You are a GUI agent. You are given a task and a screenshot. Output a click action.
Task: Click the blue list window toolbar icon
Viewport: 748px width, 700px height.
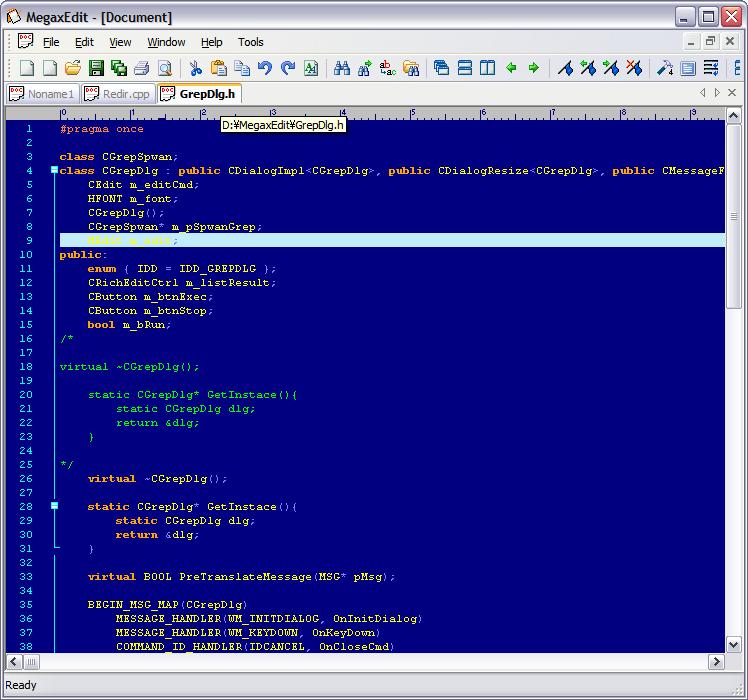click(x=688, y=68)
